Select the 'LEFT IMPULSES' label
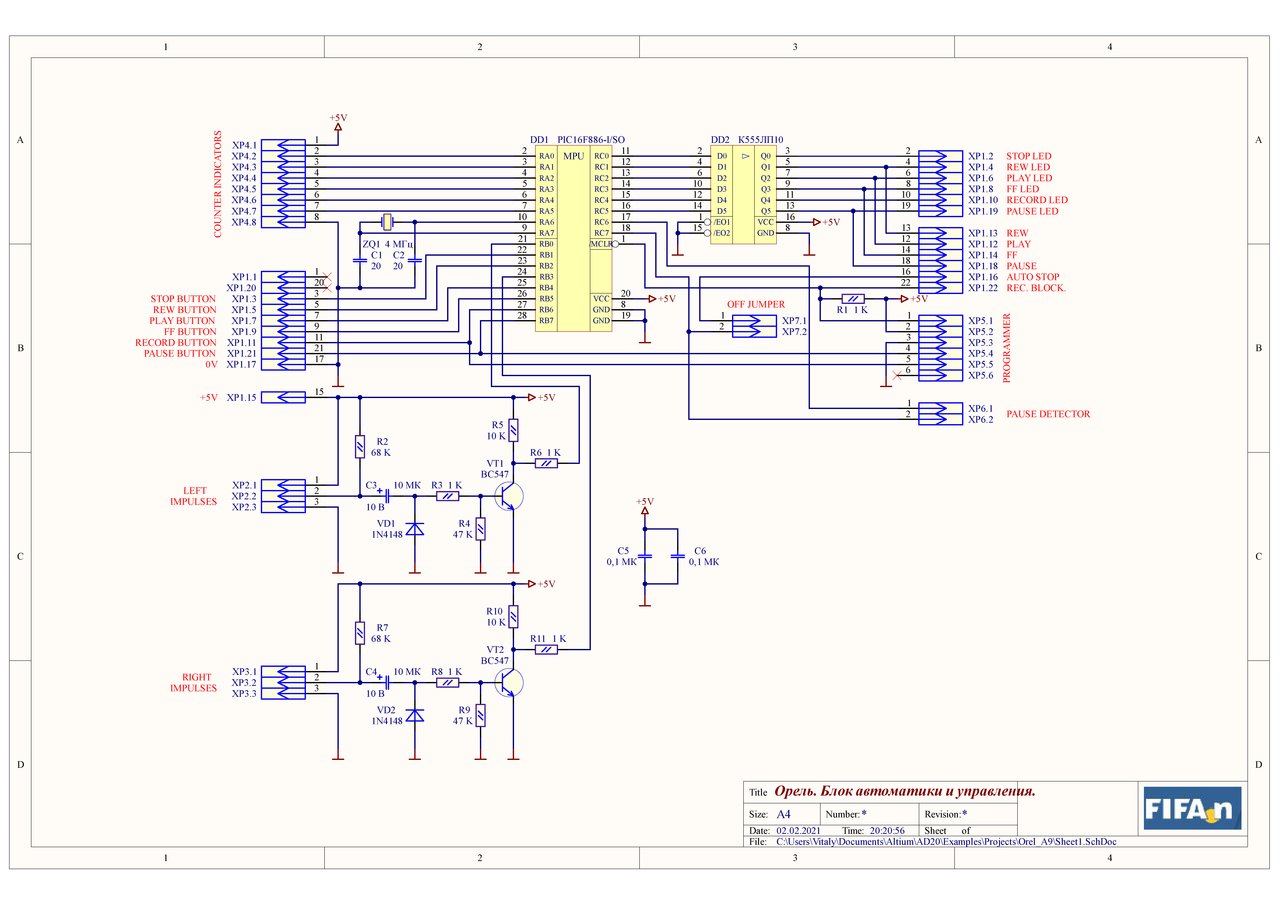The width and height of the screenshot is (1280, 905). 194,496
